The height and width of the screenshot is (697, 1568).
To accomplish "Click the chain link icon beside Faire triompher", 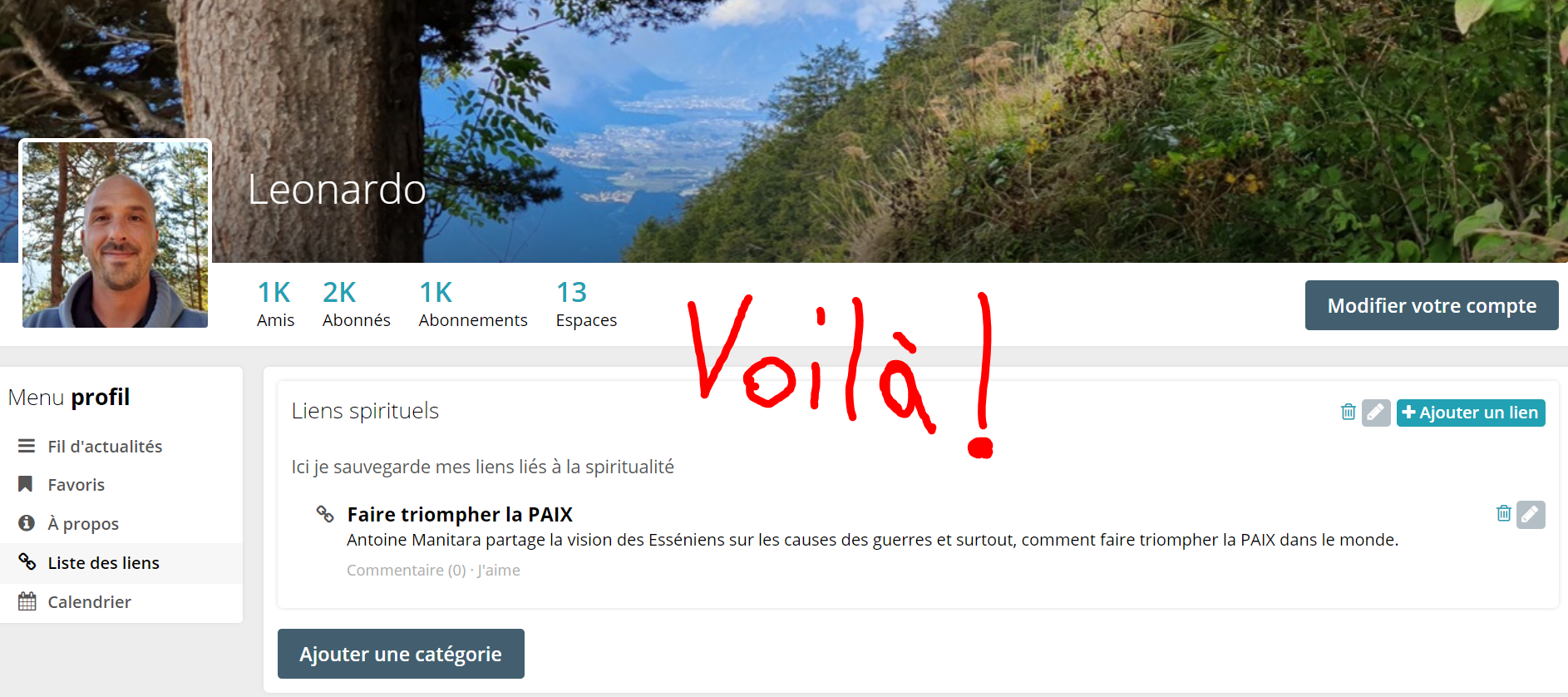I will 325,514.
